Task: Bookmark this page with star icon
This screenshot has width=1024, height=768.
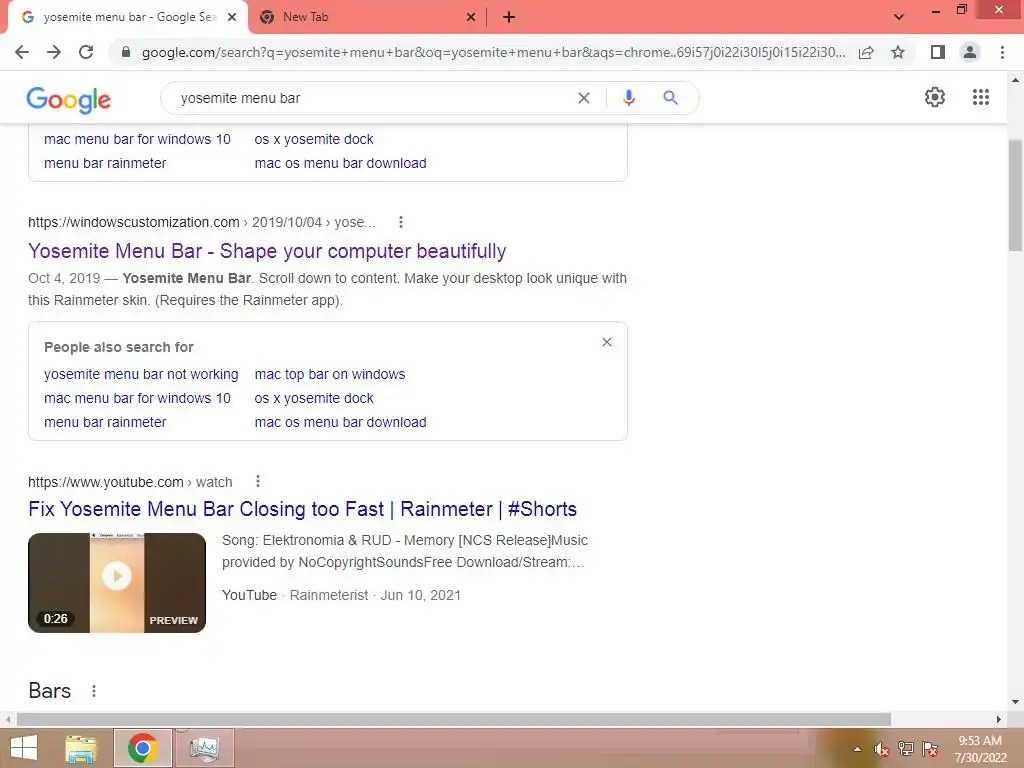Action: (x=898, y=52)
